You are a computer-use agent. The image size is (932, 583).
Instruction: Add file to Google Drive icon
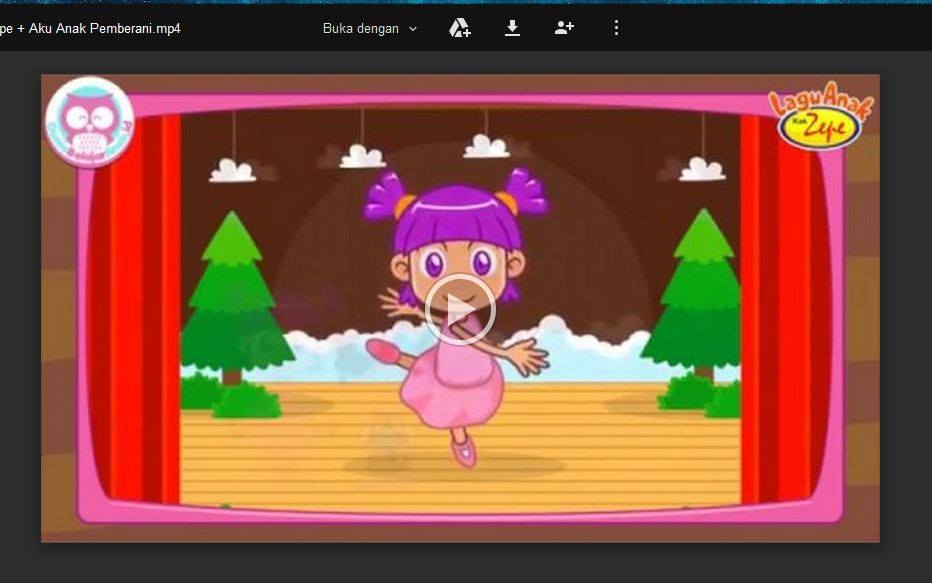tap(459, 28)
